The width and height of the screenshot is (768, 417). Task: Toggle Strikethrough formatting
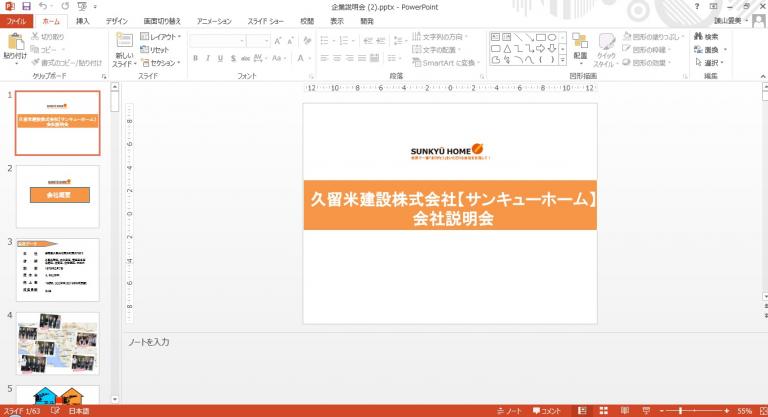click(x=245, y=58)
